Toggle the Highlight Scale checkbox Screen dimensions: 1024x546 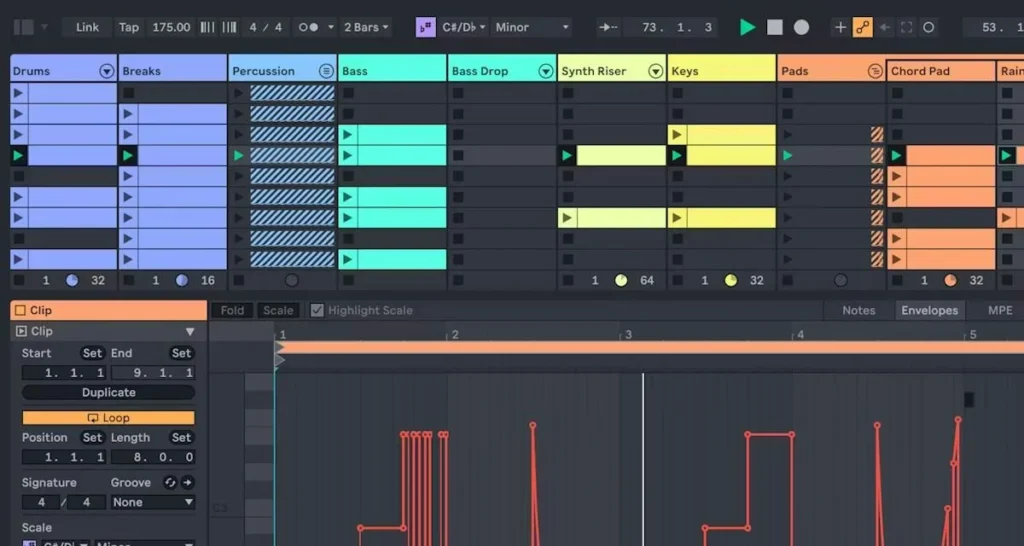317,310
